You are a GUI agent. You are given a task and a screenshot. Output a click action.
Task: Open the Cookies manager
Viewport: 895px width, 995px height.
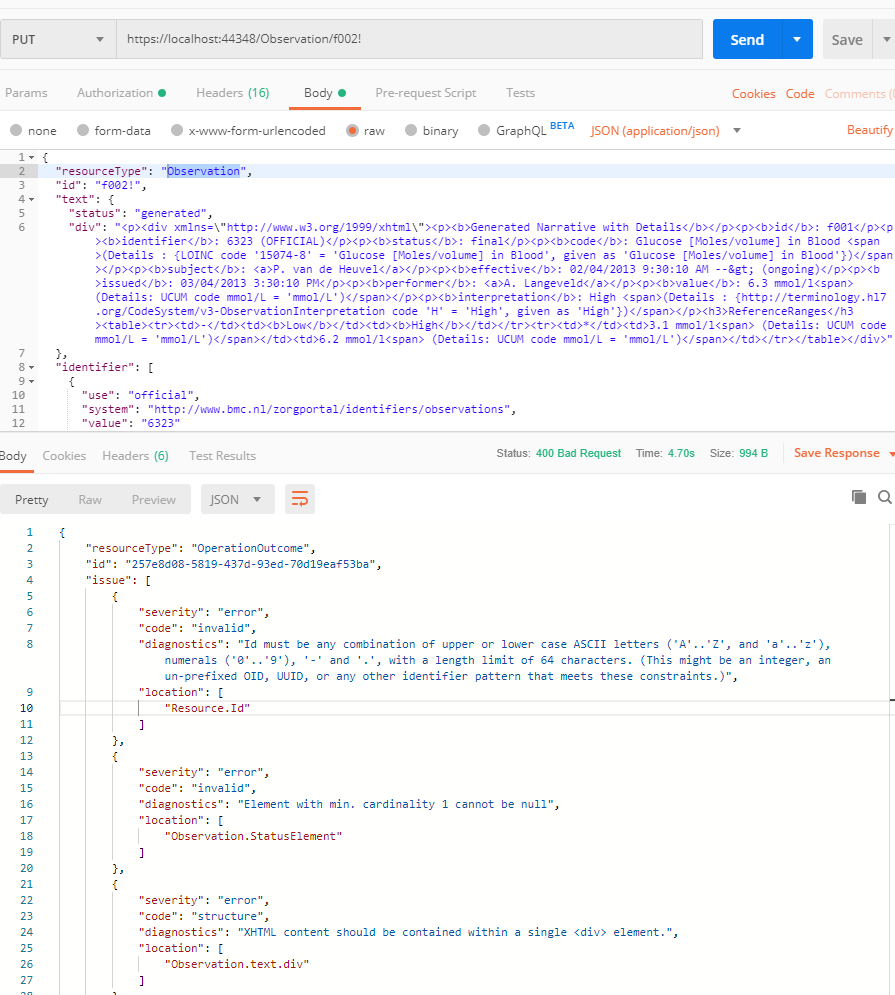pos(753,93)
